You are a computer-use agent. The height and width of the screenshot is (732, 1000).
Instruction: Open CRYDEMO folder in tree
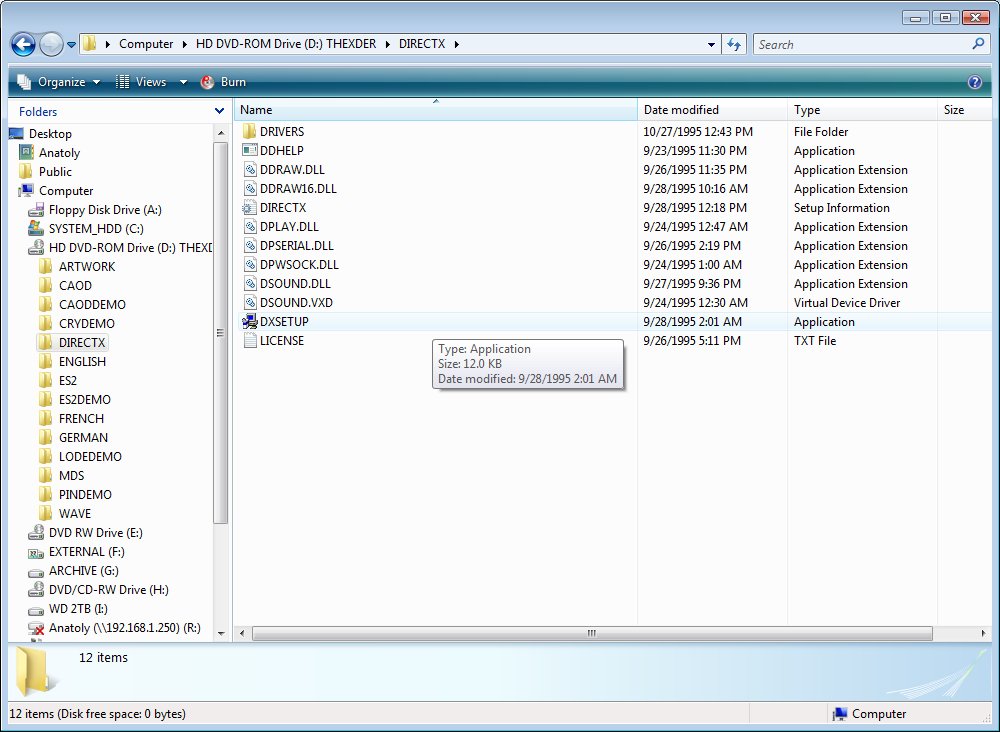(x=87, y=323)
